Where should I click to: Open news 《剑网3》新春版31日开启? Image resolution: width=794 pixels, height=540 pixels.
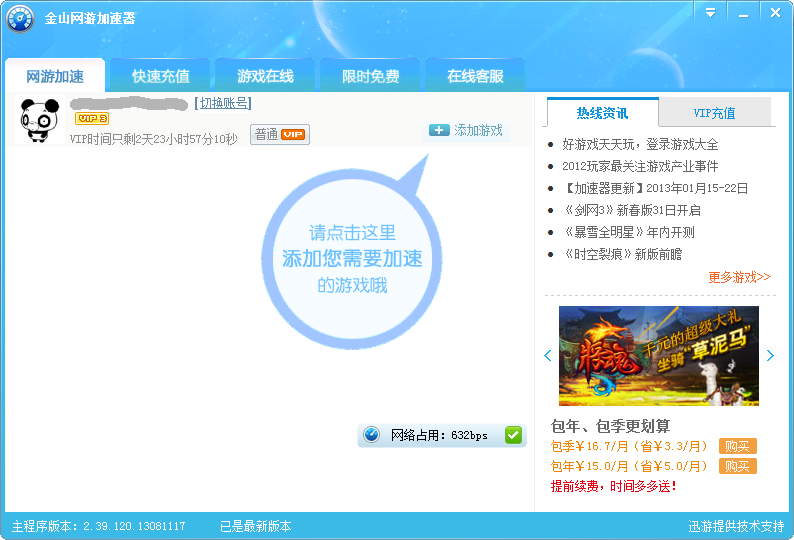pyautogui.click(x=631, y=210)
